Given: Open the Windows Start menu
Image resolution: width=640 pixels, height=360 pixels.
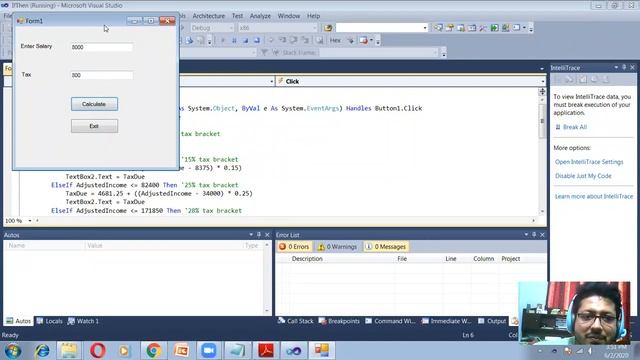Looking at the screenshot, I should pyautogui.click(x=13, y=351).
